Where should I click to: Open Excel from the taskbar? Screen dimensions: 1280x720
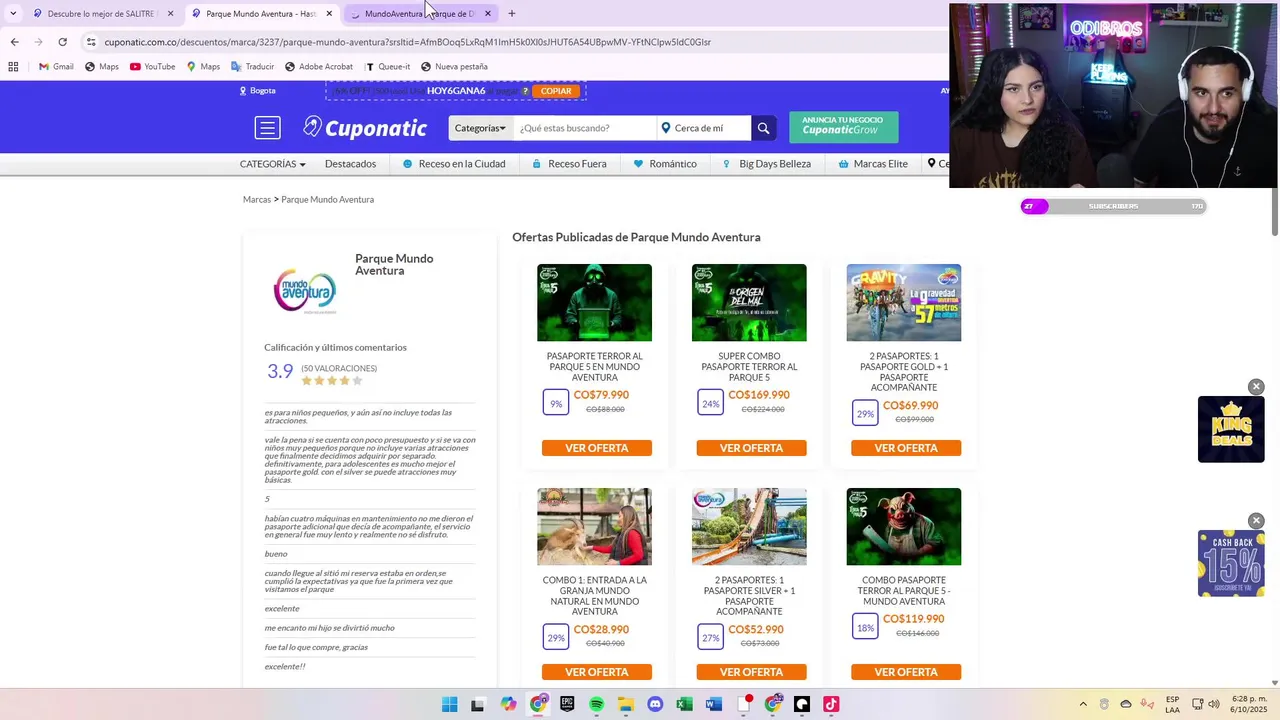pyautogui.click(x=684, y=704)
